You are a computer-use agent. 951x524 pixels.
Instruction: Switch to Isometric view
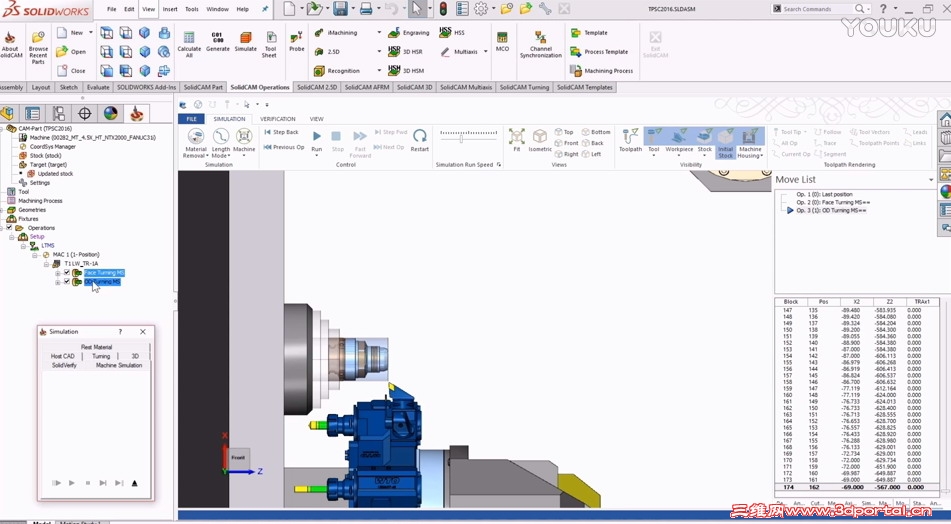point(540,140)
